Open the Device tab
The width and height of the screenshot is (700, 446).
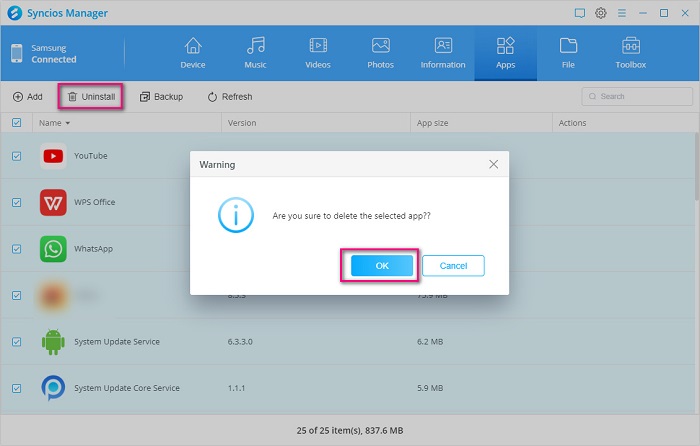point(193,52)
